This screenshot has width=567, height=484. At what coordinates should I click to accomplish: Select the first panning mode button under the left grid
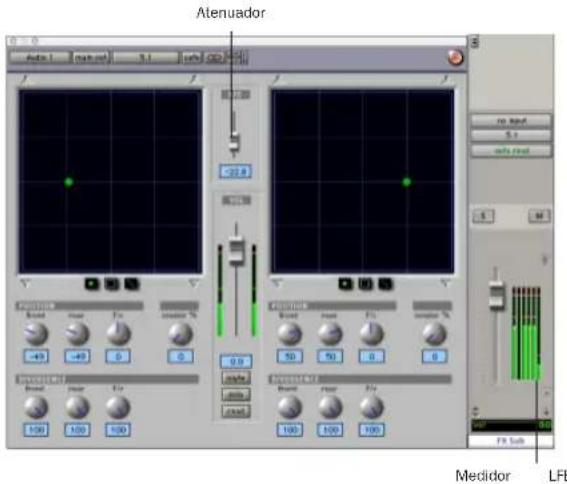(x=92, y=284)
